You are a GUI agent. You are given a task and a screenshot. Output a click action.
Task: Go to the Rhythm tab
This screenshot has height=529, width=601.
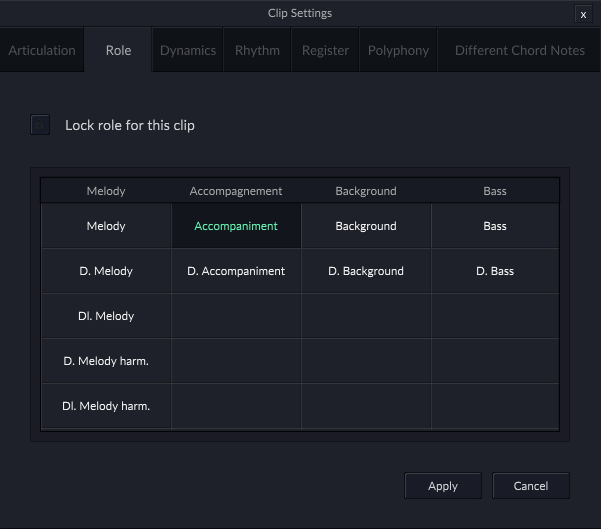click(257, 51)
